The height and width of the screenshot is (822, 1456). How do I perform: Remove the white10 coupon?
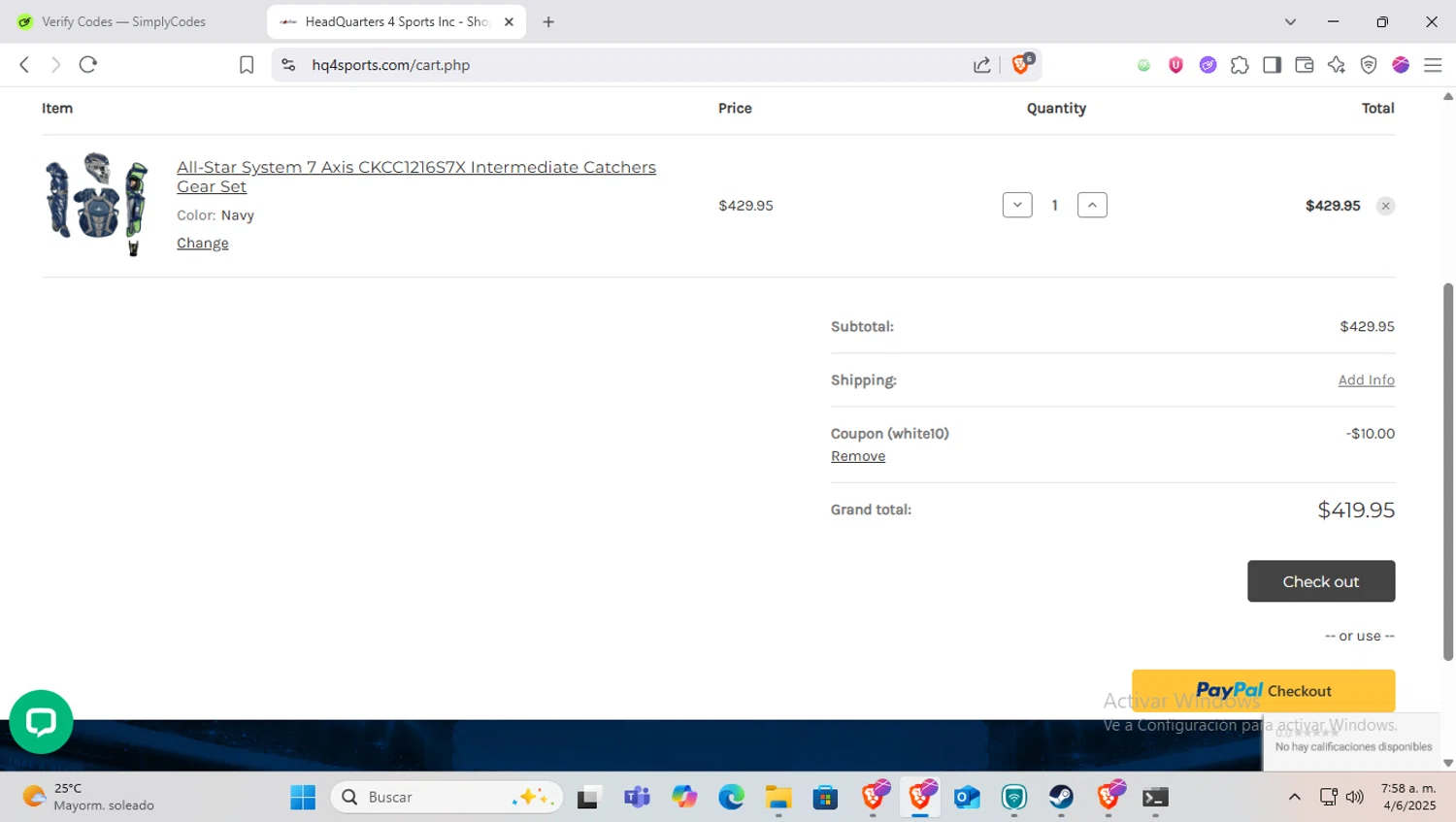858,456
